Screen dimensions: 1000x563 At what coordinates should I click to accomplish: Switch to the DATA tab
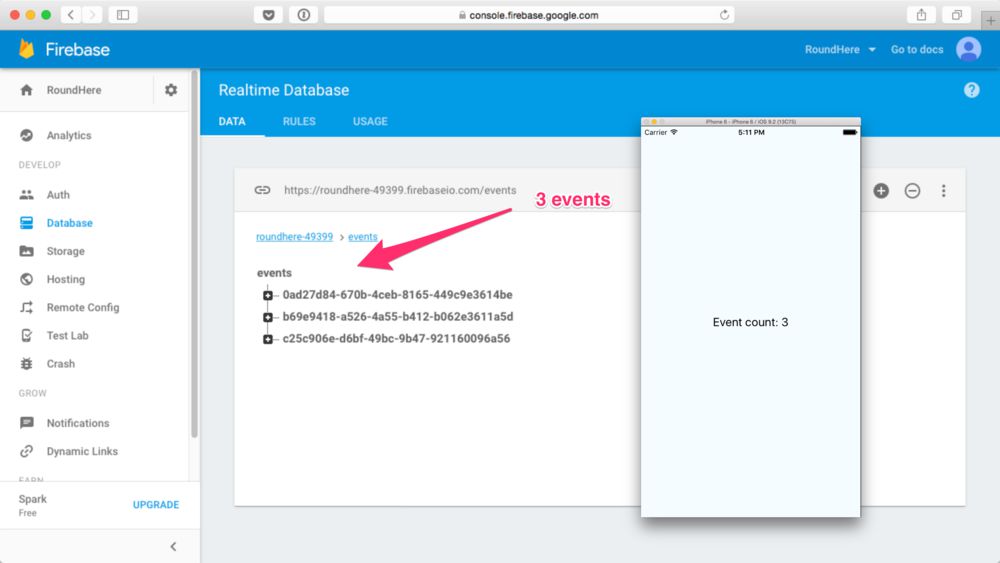pos(232,121)
